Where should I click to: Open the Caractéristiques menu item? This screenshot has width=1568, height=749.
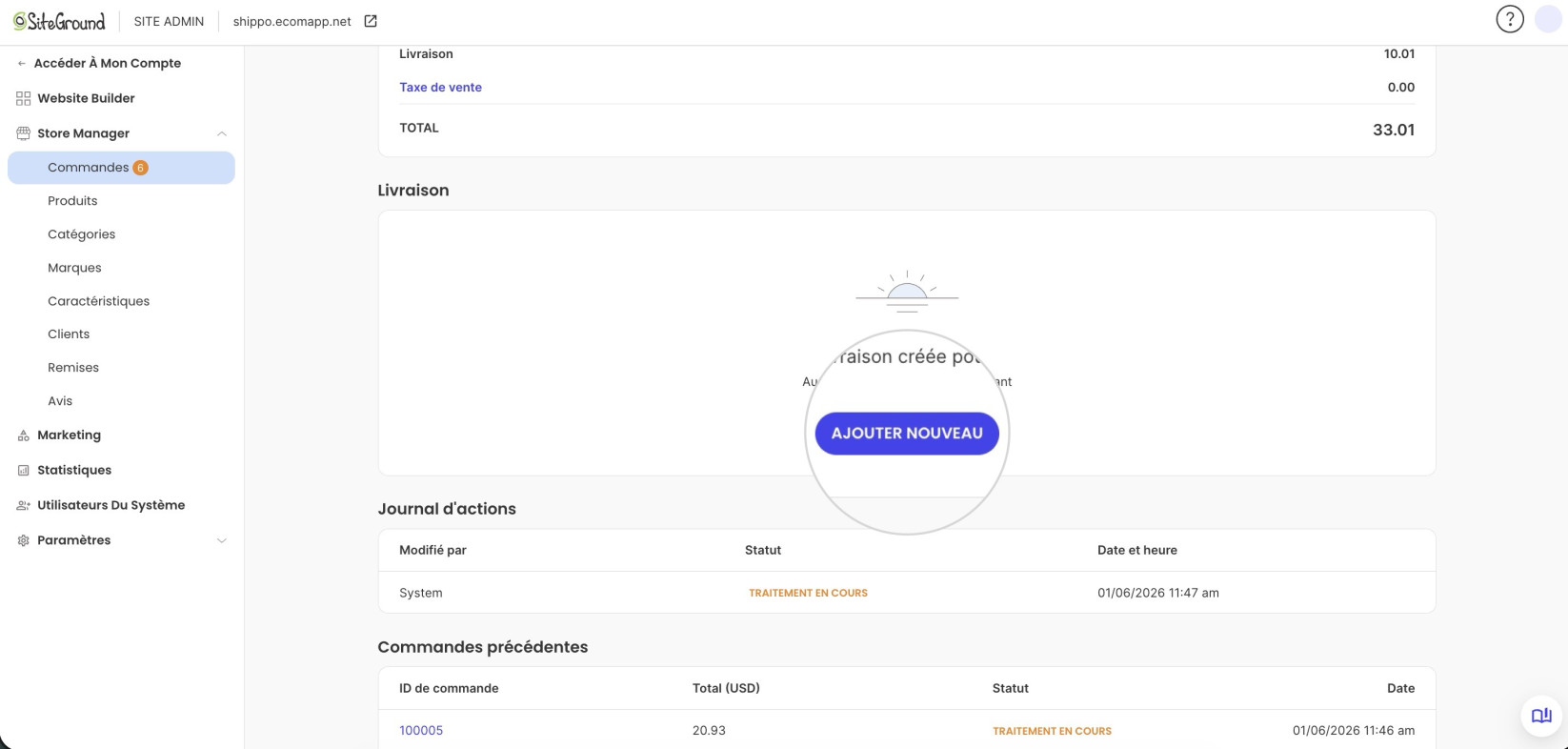(x=98, y=301)
